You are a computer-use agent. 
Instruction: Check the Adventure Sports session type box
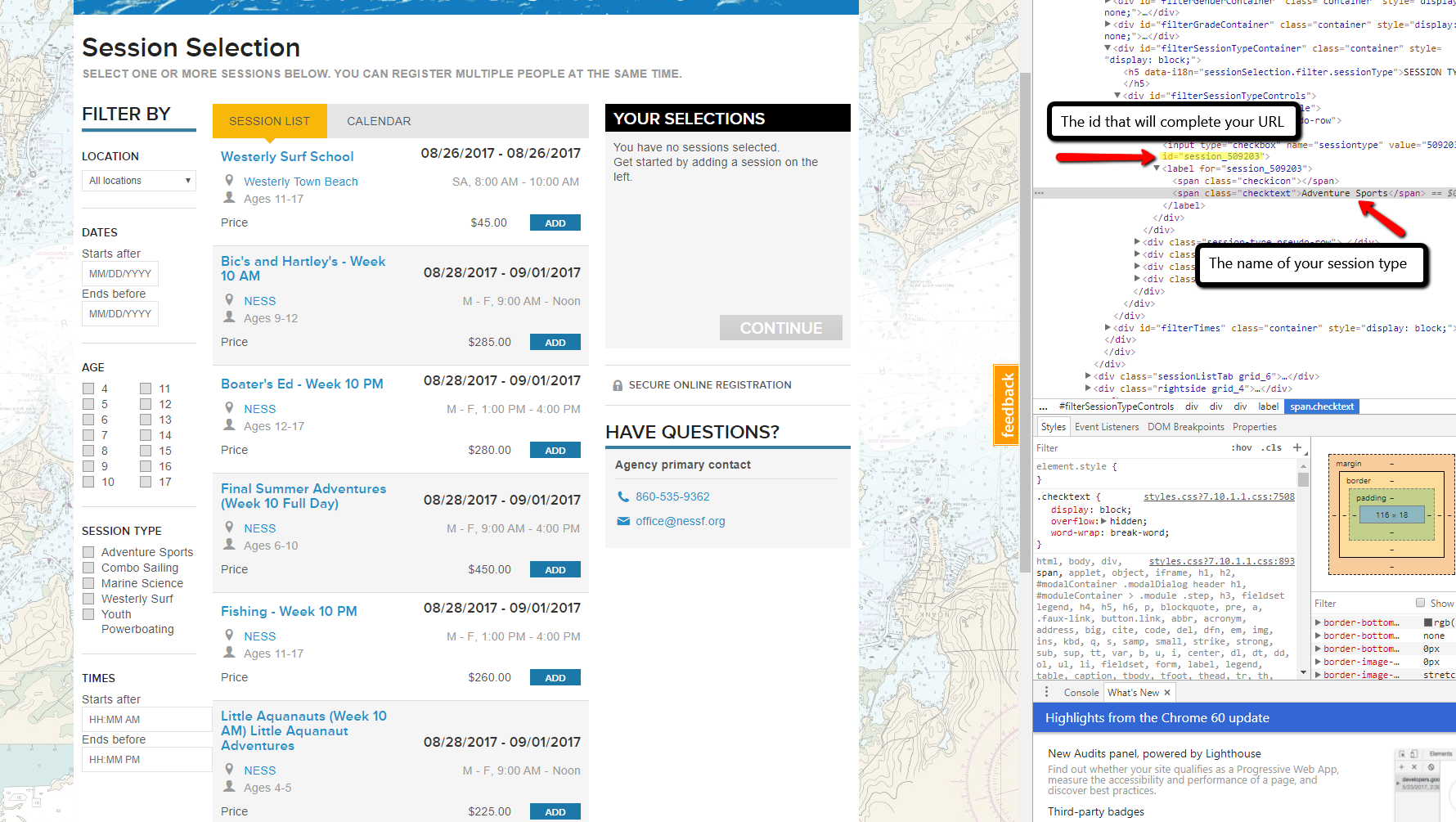[88, 552]
